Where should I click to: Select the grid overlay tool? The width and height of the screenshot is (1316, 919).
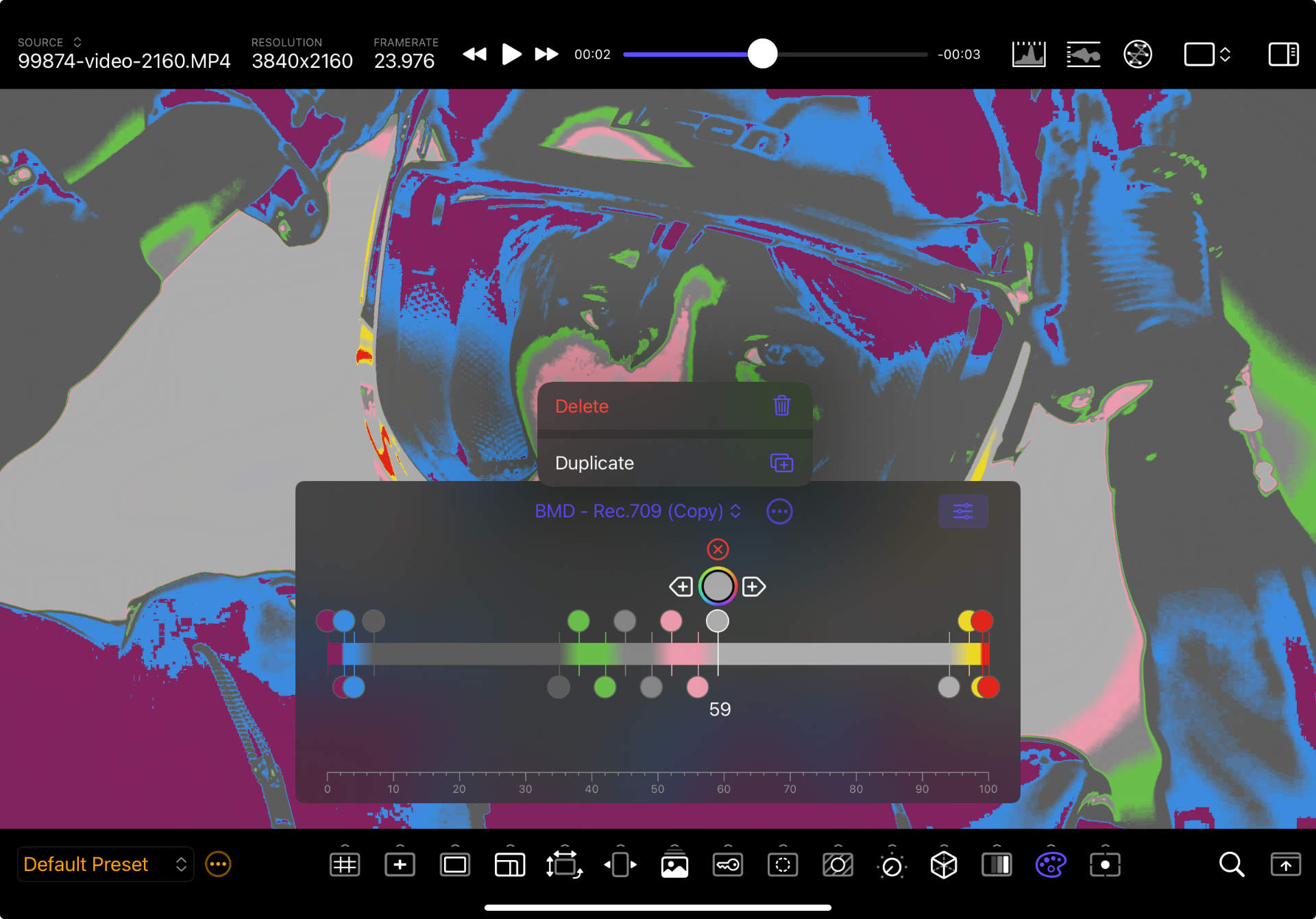[344, 865]
